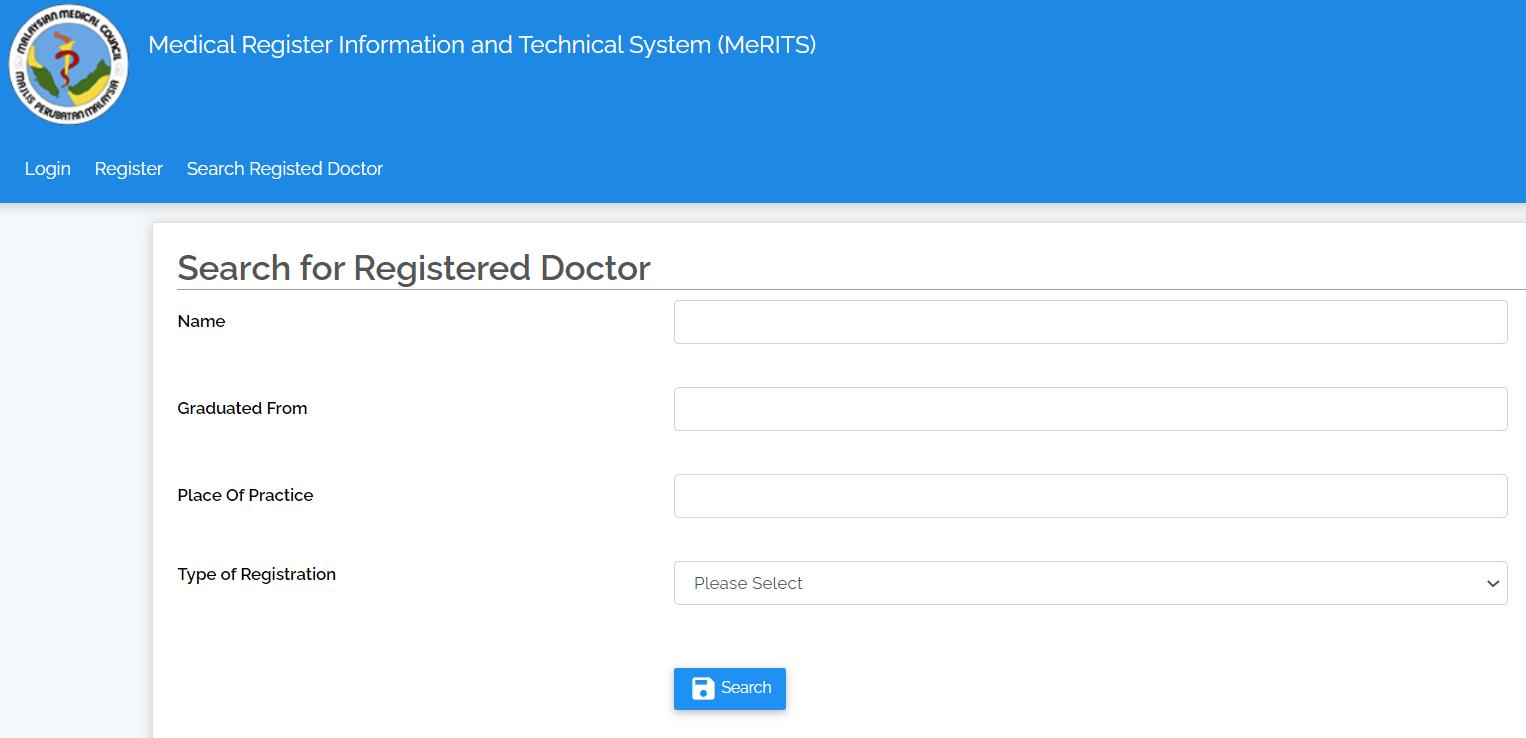Click the Graduated From text box

(x=1090, y=408)
